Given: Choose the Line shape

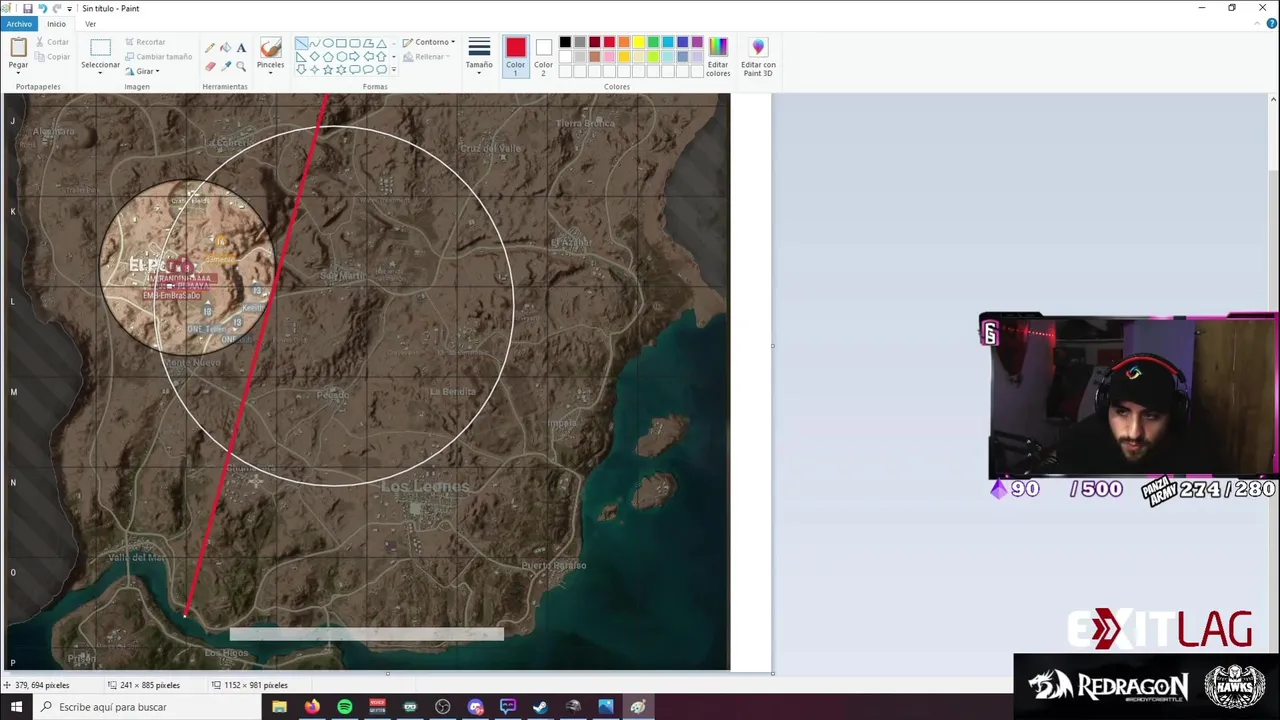Looking at the screenshot, I should [x=301, y=43].
